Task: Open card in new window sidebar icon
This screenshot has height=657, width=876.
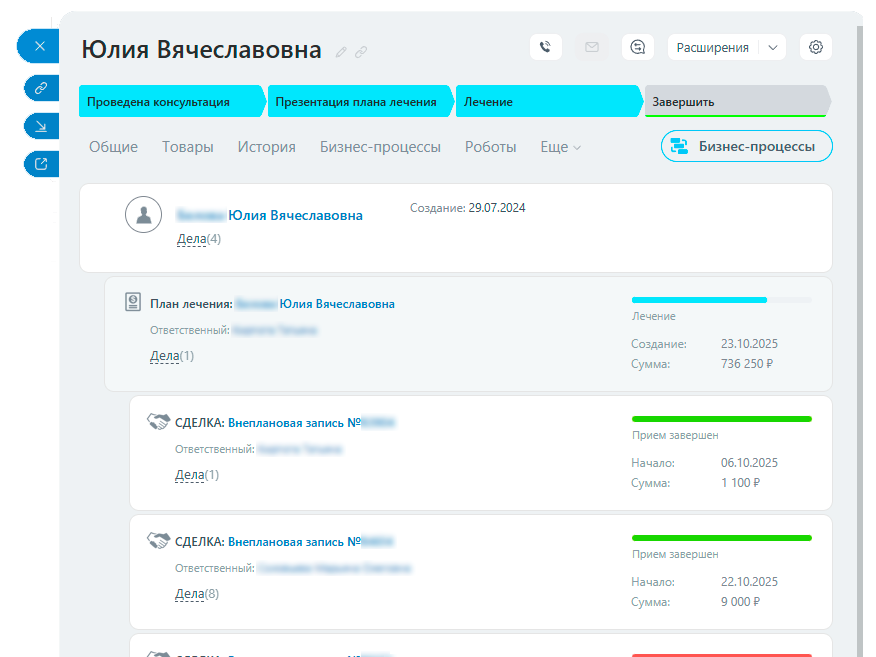Action: point(41,164)
